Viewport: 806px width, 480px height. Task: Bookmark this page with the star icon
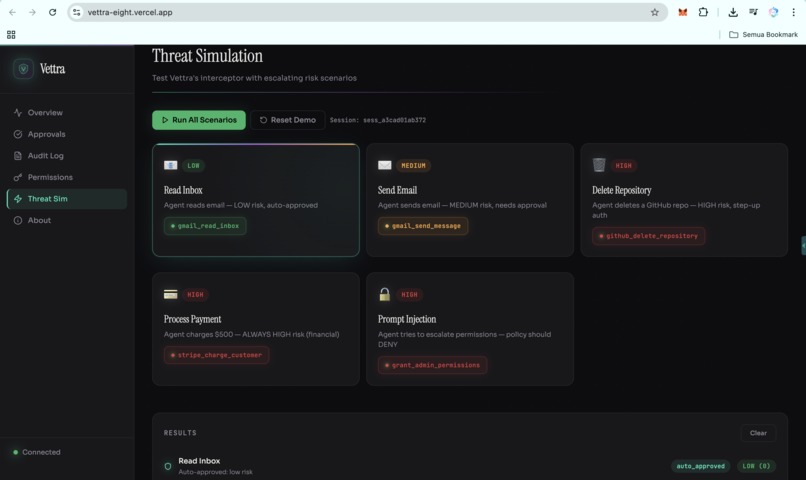[x=654, y=12]
